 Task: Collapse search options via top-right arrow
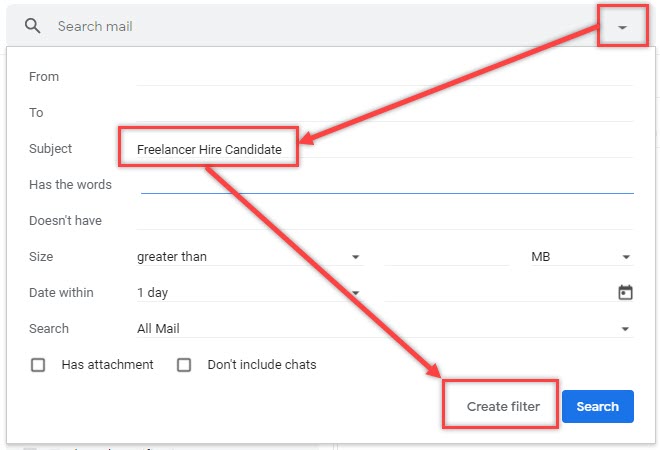pyautogui.click(x=622, y=27)
